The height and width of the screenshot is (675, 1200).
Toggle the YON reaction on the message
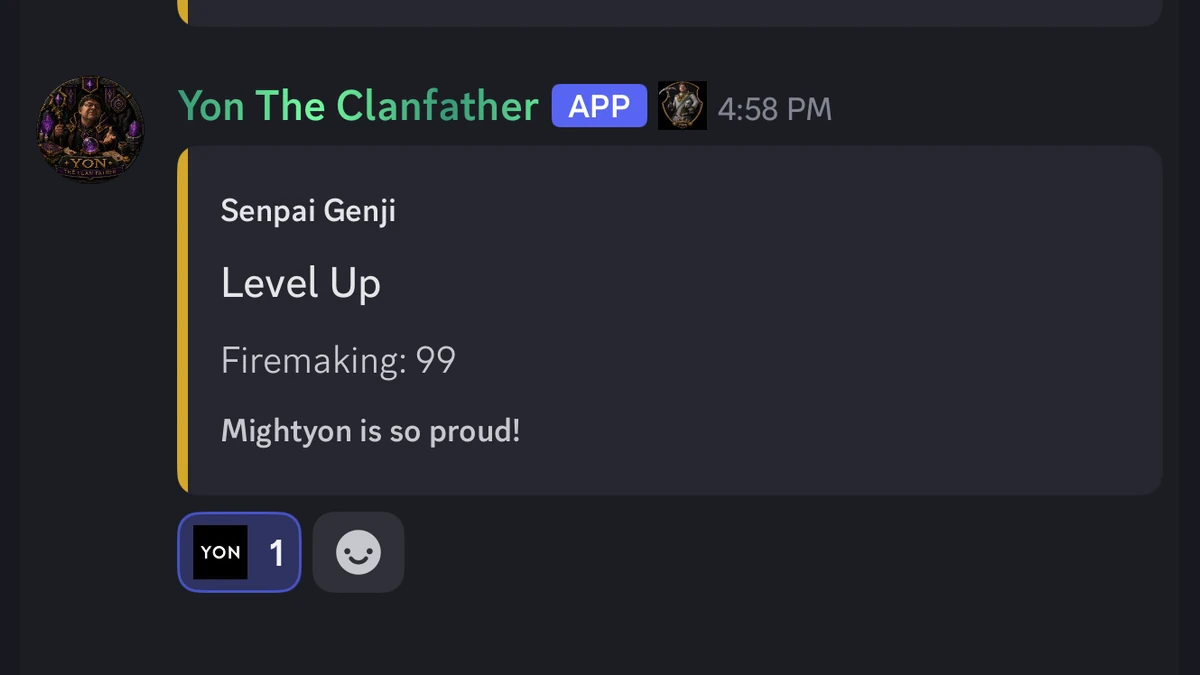(x=239, y=552)
